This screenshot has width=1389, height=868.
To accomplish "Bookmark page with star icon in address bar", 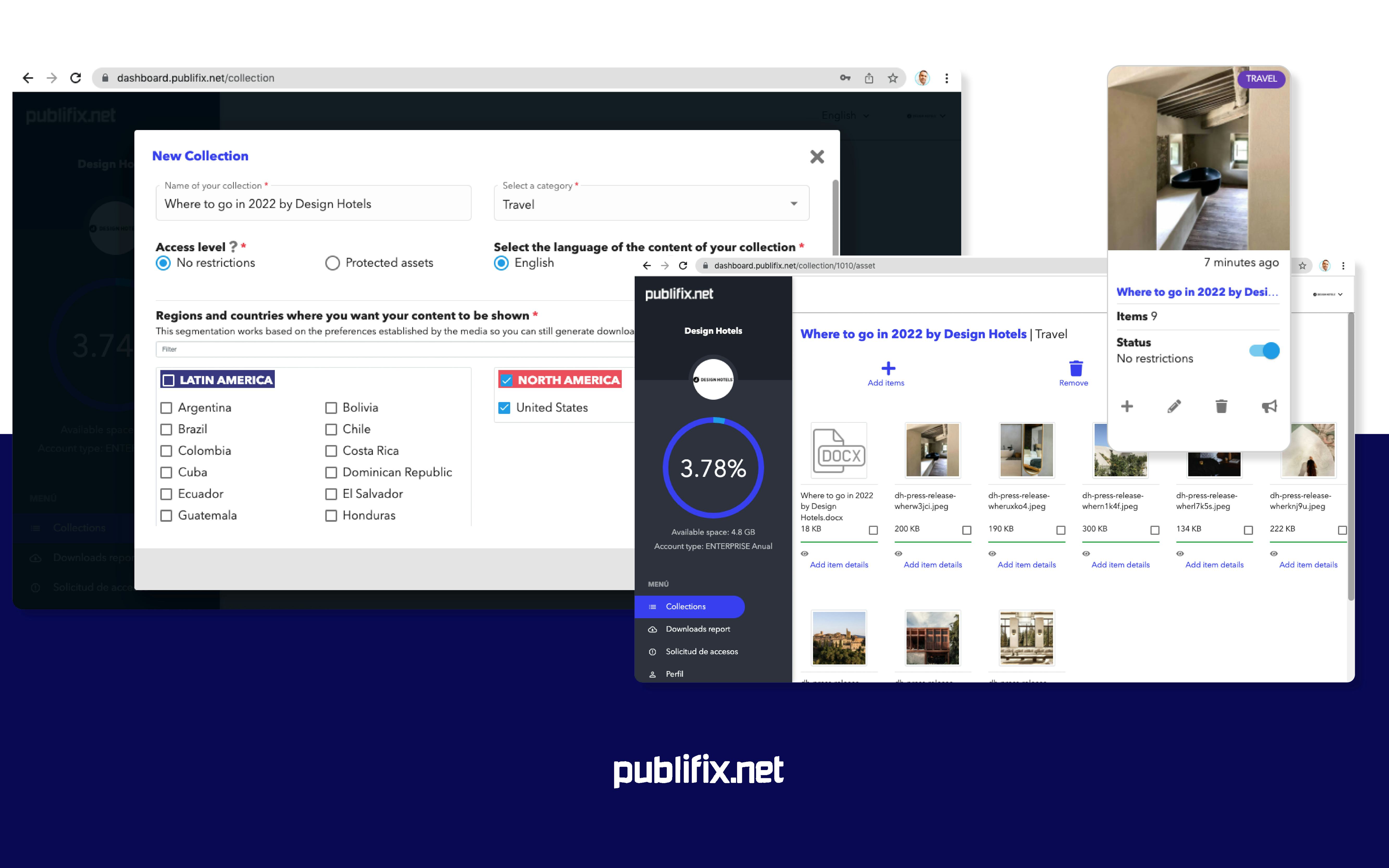I will pos(893,78).
